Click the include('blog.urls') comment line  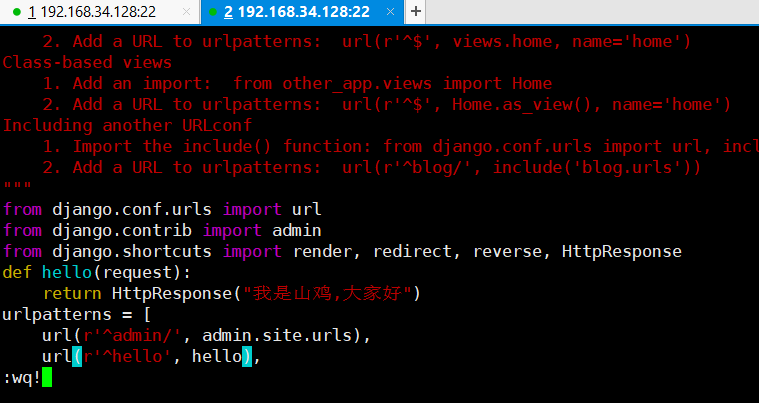tap(372, 167)
